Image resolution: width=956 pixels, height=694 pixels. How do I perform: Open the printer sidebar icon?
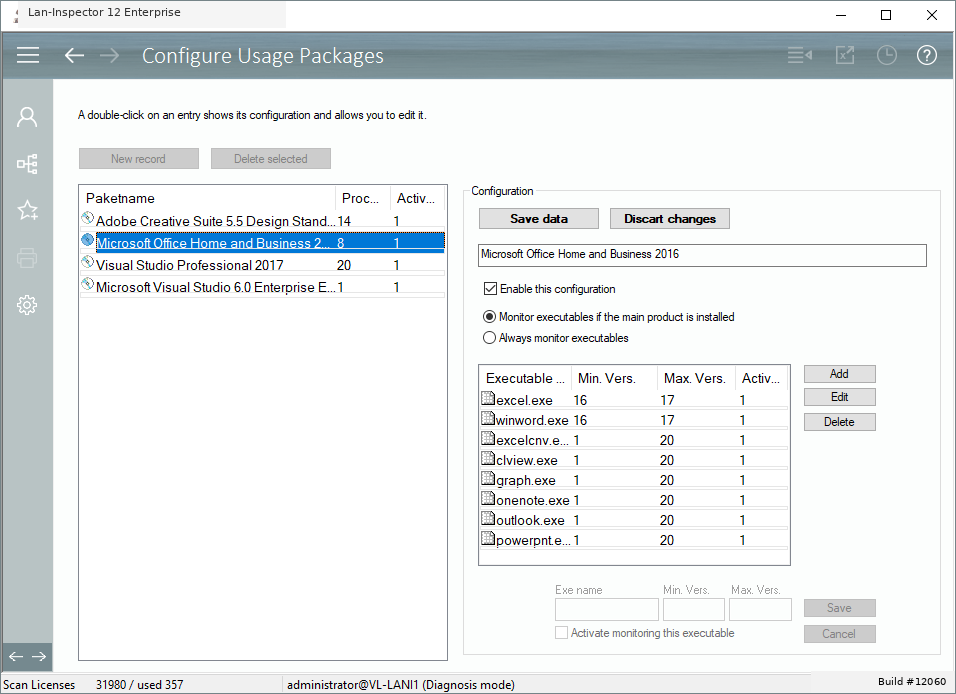point(27,257)
